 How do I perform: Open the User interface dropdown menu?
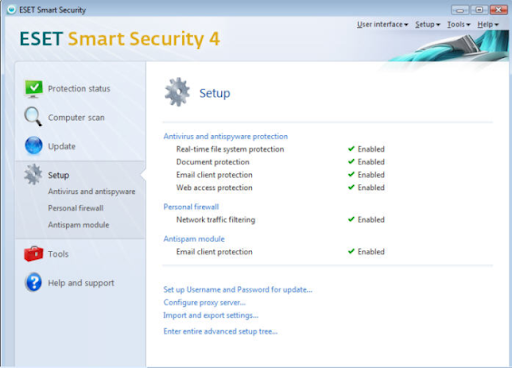(382, 24)
